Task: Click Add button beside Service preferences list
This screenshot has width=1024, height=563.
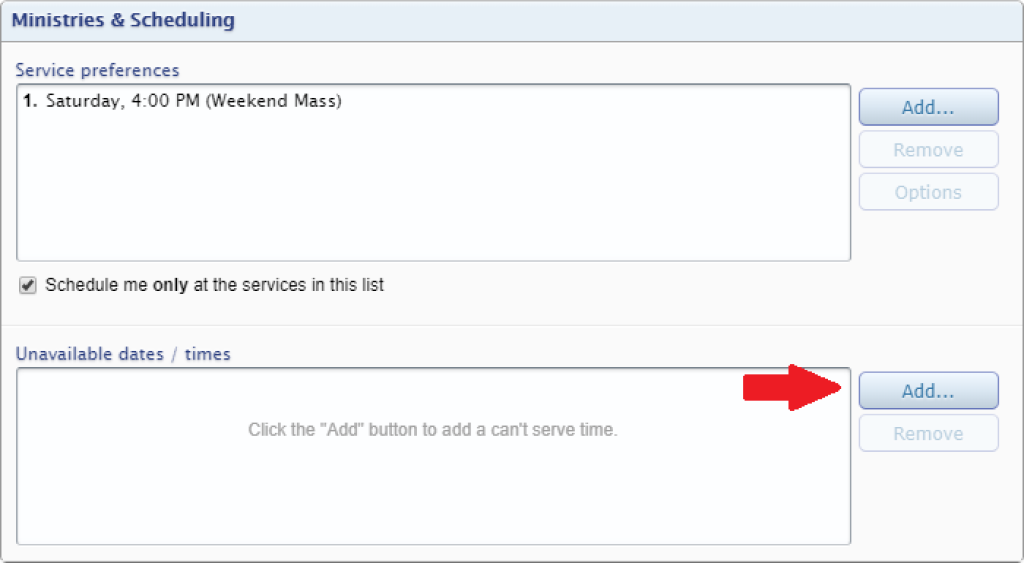Action: coord(928,107)
